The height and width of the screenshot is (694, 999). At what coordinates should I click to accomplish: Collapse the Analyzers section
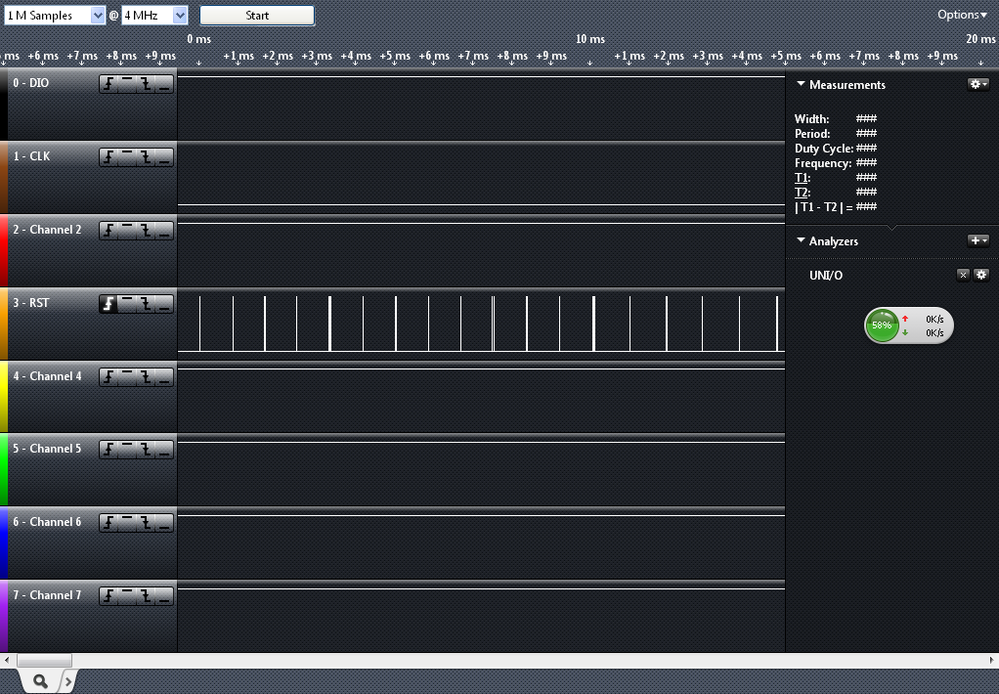tap(800, 240)
